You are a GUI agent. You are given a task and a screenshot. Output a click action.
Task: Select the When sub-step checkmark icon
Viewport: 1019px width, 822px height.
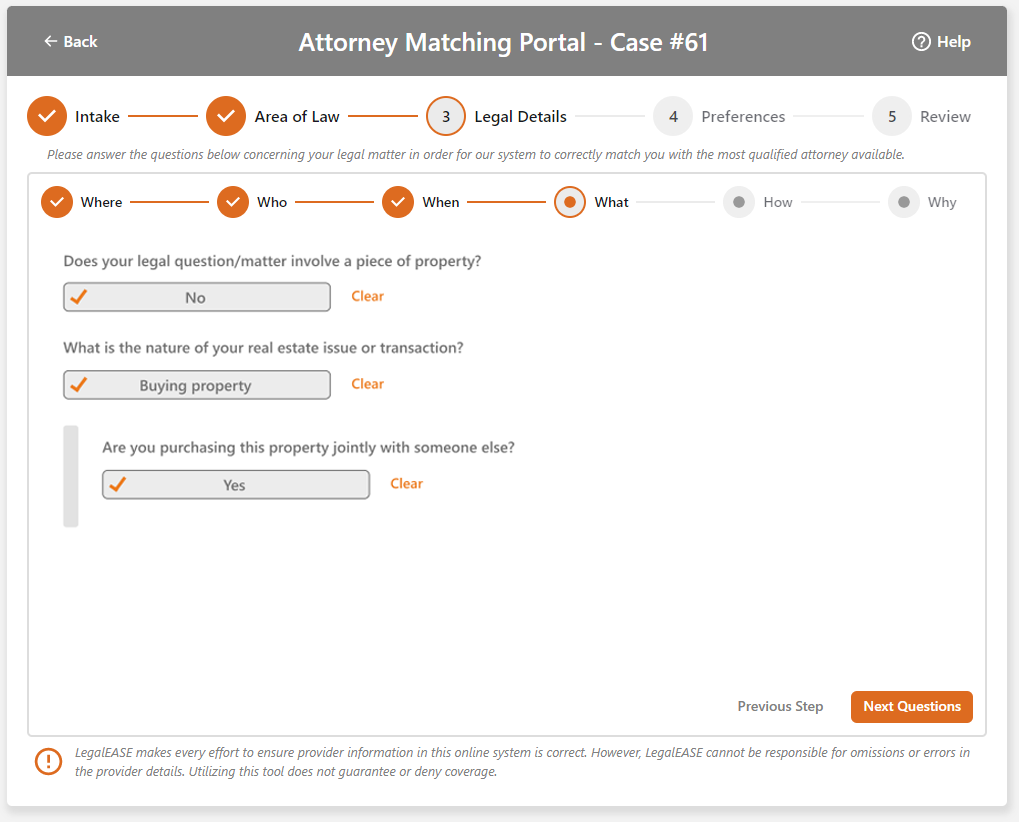pos(398,202)
